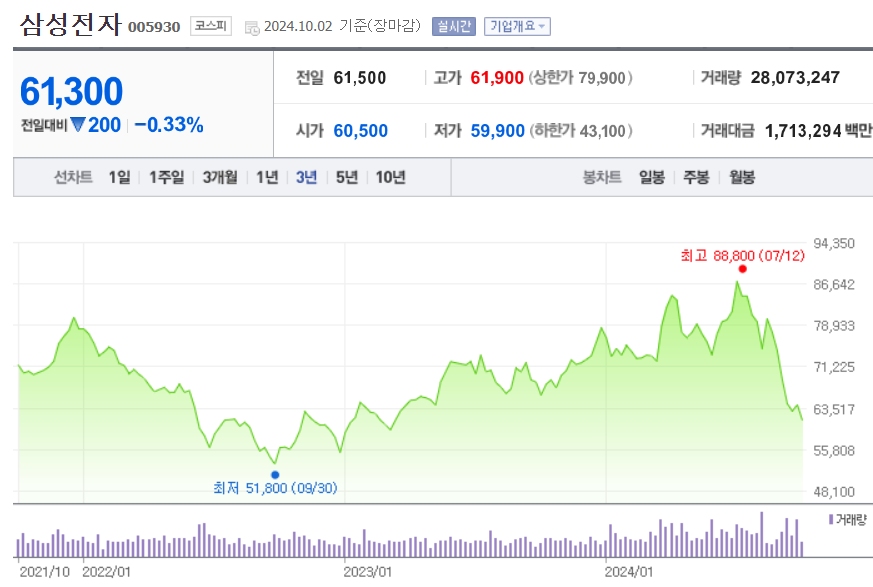This screenshot has height=587, width=873.
Task: Click the 2024/01 date axis label
Action: click(x=629, y=572)
